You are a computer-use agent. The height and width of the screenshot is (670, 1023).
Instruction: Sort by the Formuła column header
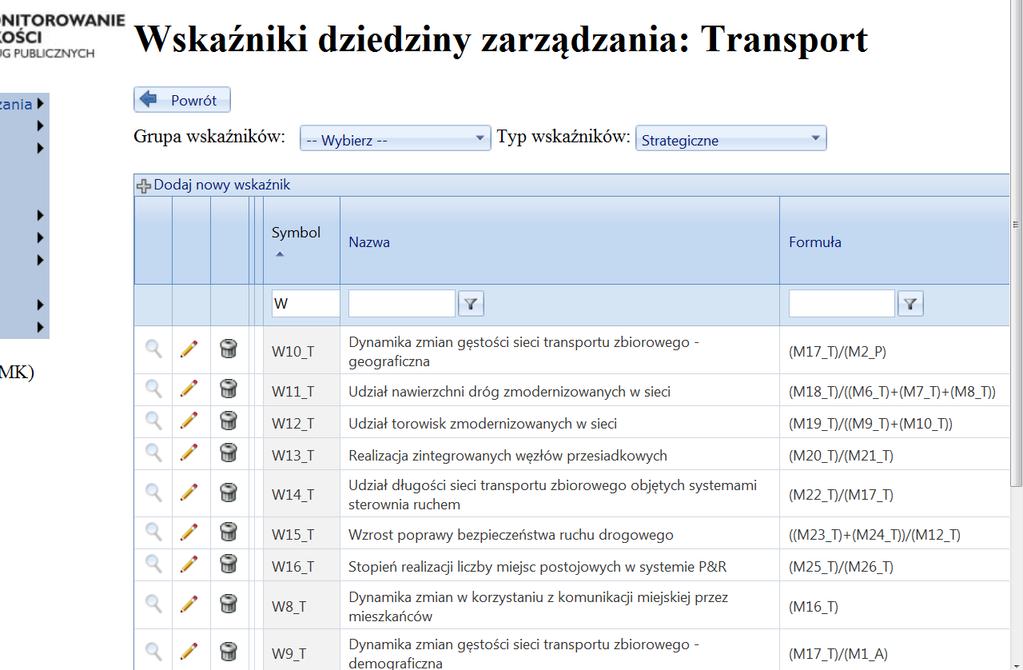pyautogui.click(x=815, y=242)
